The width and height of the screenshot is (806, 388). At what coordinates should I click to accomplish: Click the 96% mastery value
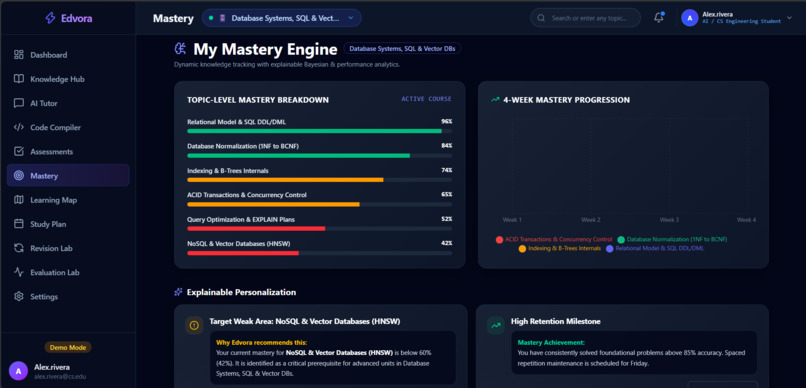[447, 122]
